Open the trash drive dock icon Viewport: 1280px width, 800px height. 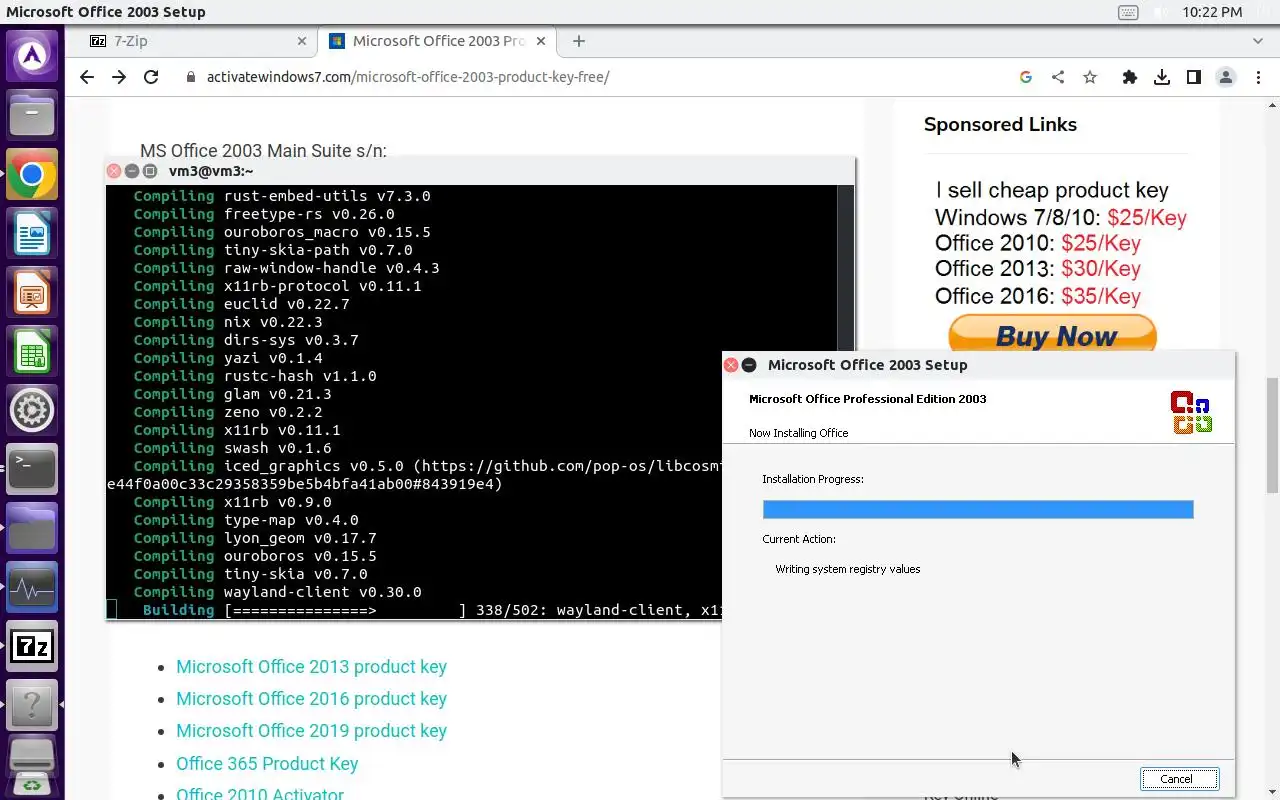point(32,767)
